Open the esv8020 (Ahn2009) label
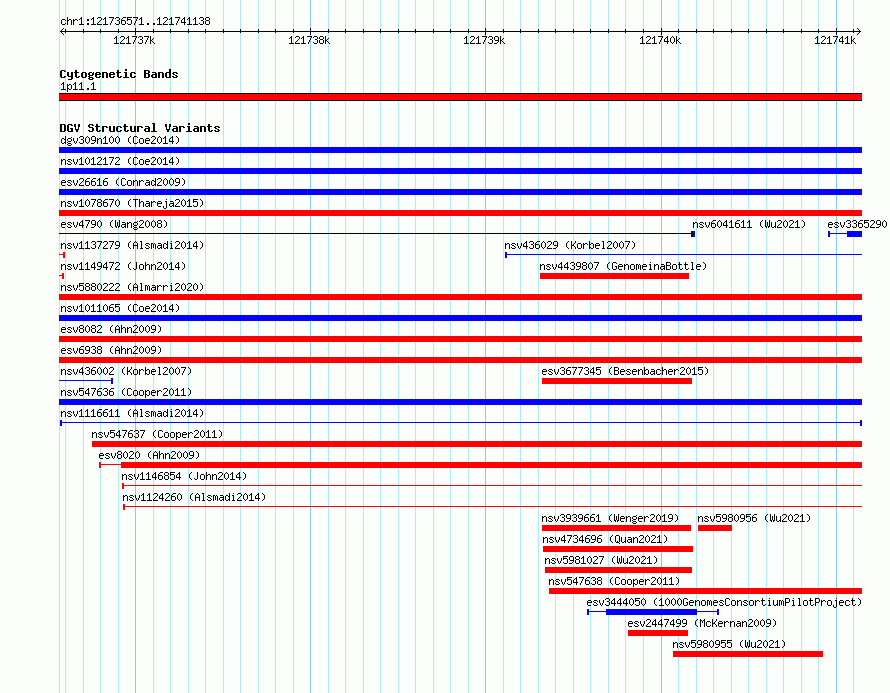The height and width of the screenshot is (693, 890). pos(149,455)
